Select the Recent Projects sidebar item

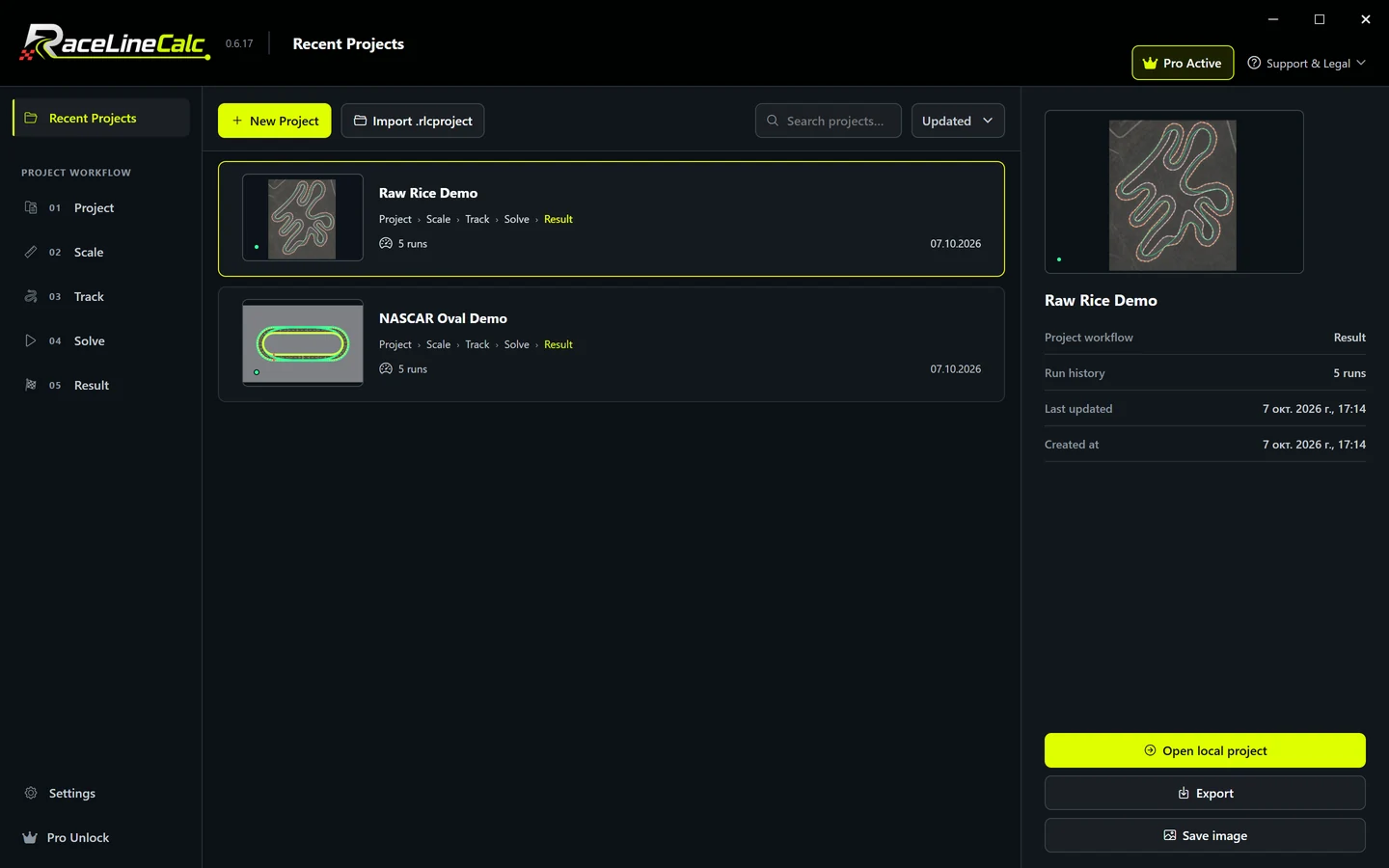[101, 118]
